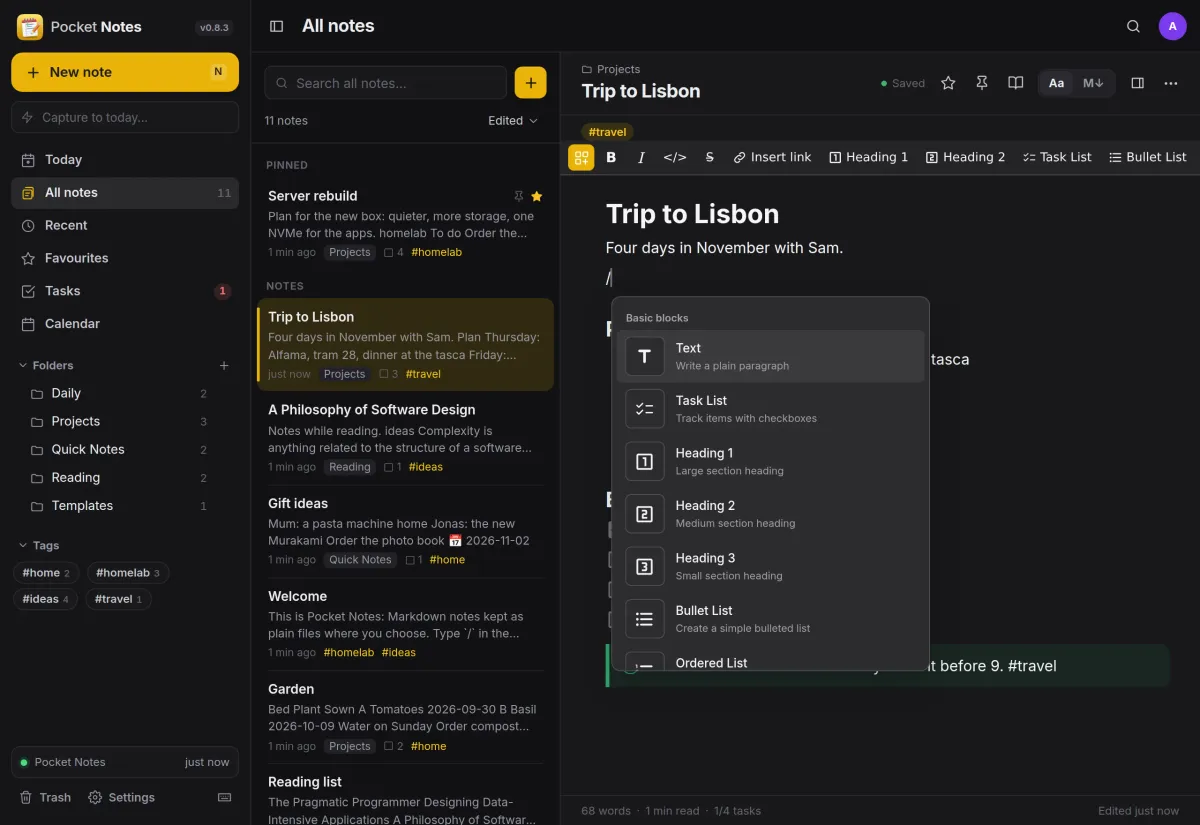Click the Capture to today field
The height and width of the screenshot is (825, 1200).
pos(125,117)
